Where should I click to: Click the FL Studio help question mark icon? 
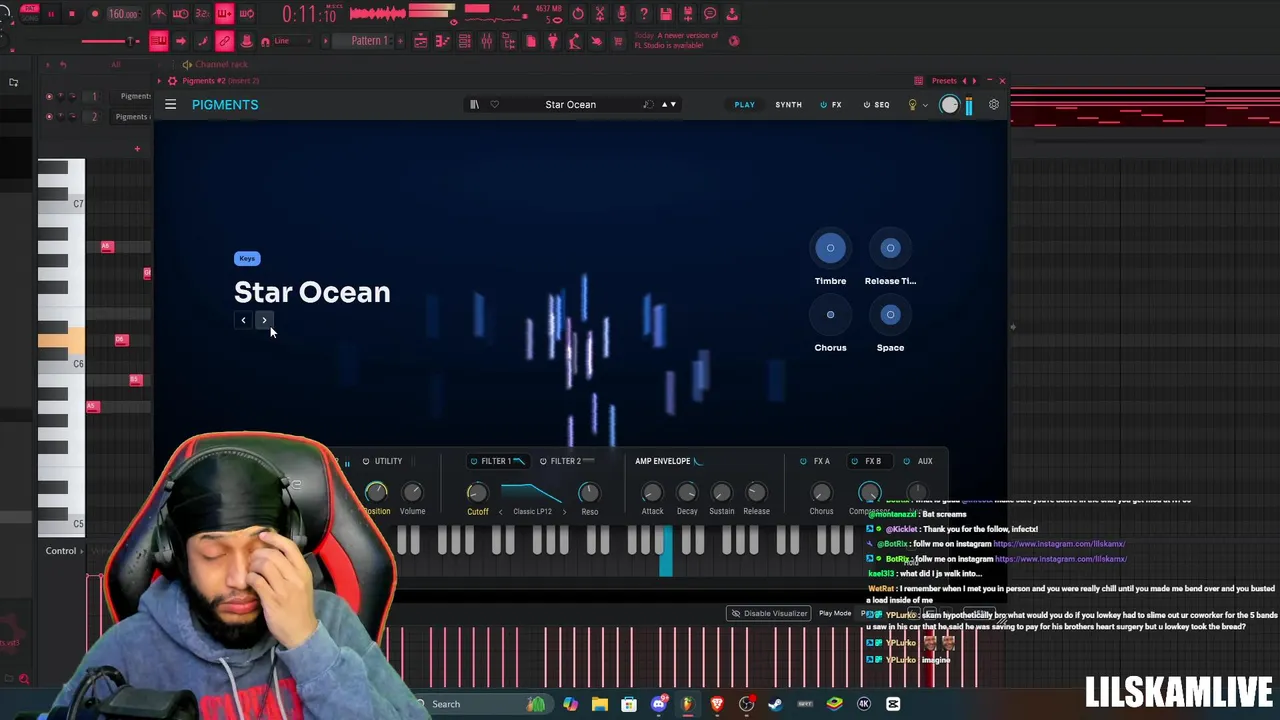(x=644, y=14)
